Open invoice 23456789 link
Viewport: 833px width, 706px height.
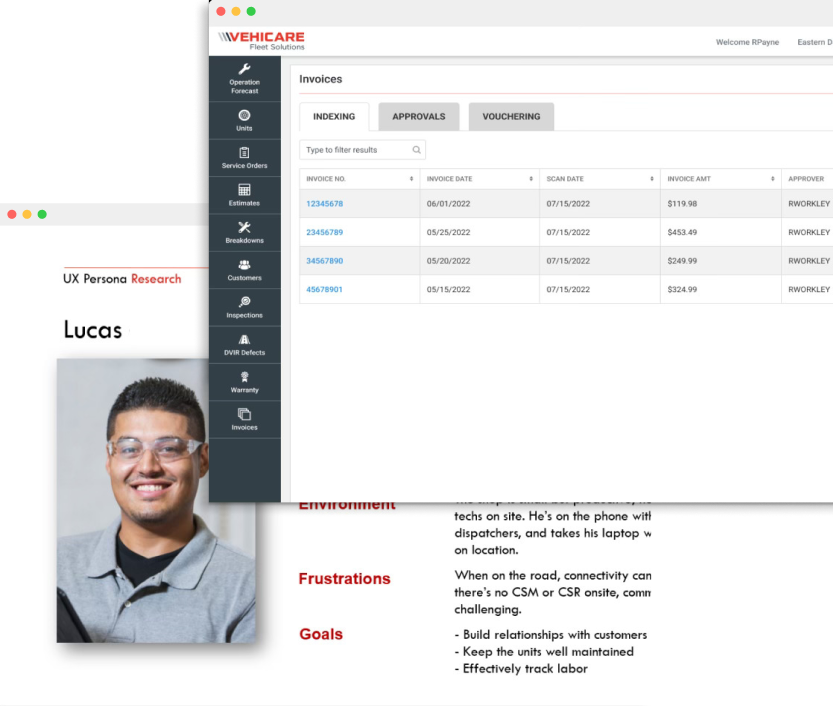click(x=325, y=232)
